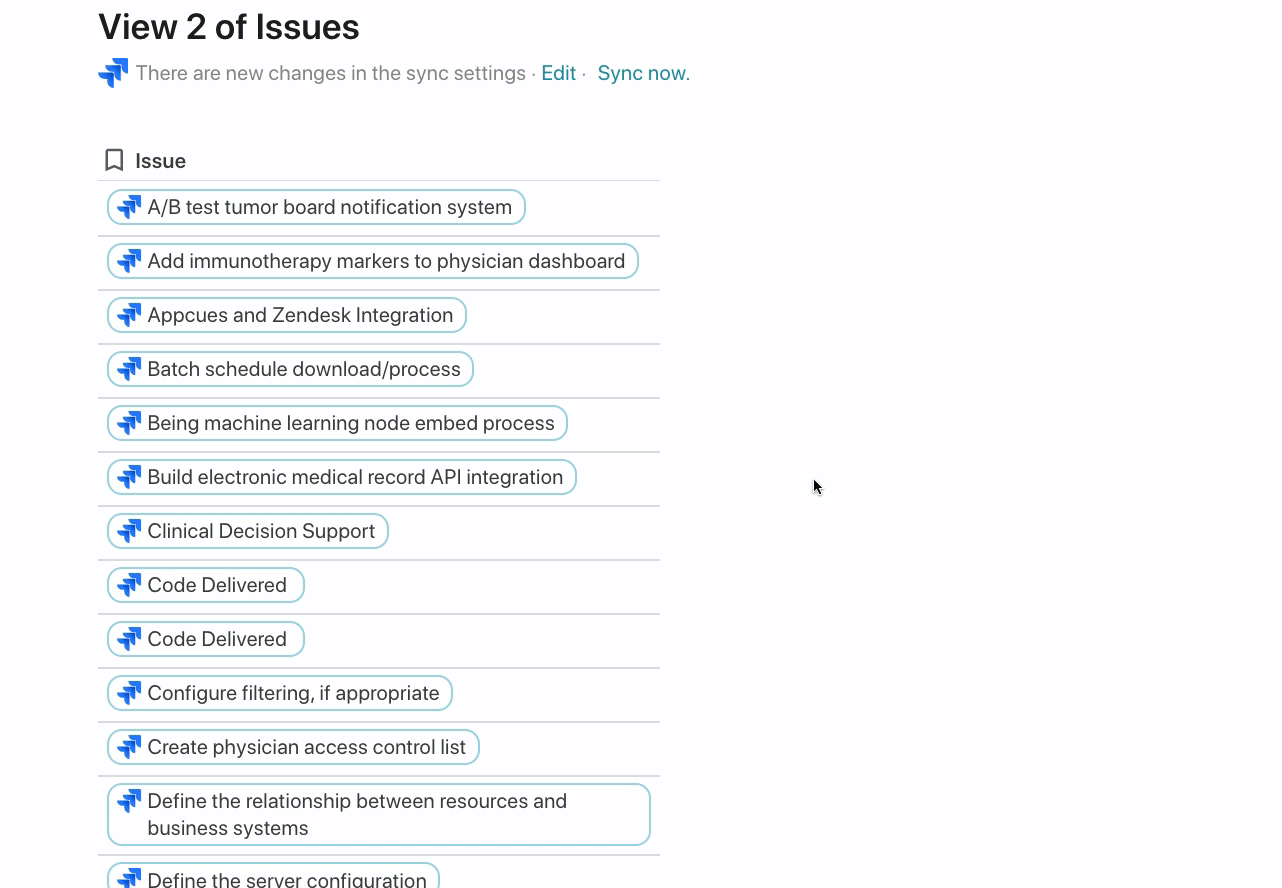Open Define the server configuration issue

[287, 879]
